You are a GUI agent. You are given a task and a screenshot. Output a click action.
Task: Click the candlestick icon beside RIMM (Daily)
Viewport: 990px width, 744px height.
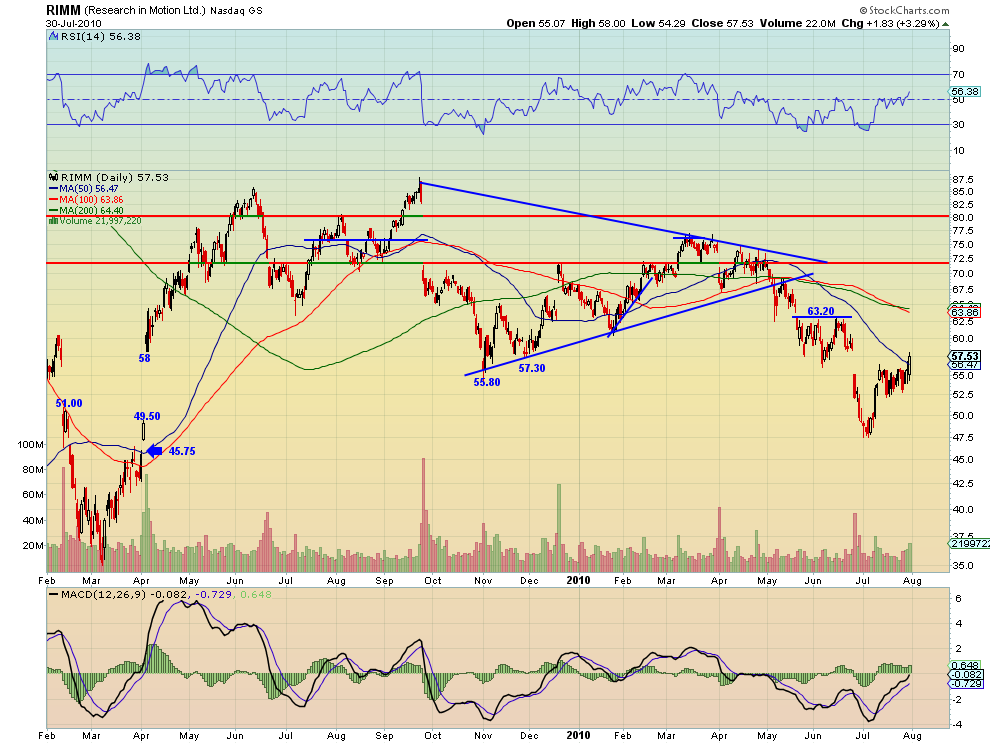(x=54, y=177)
